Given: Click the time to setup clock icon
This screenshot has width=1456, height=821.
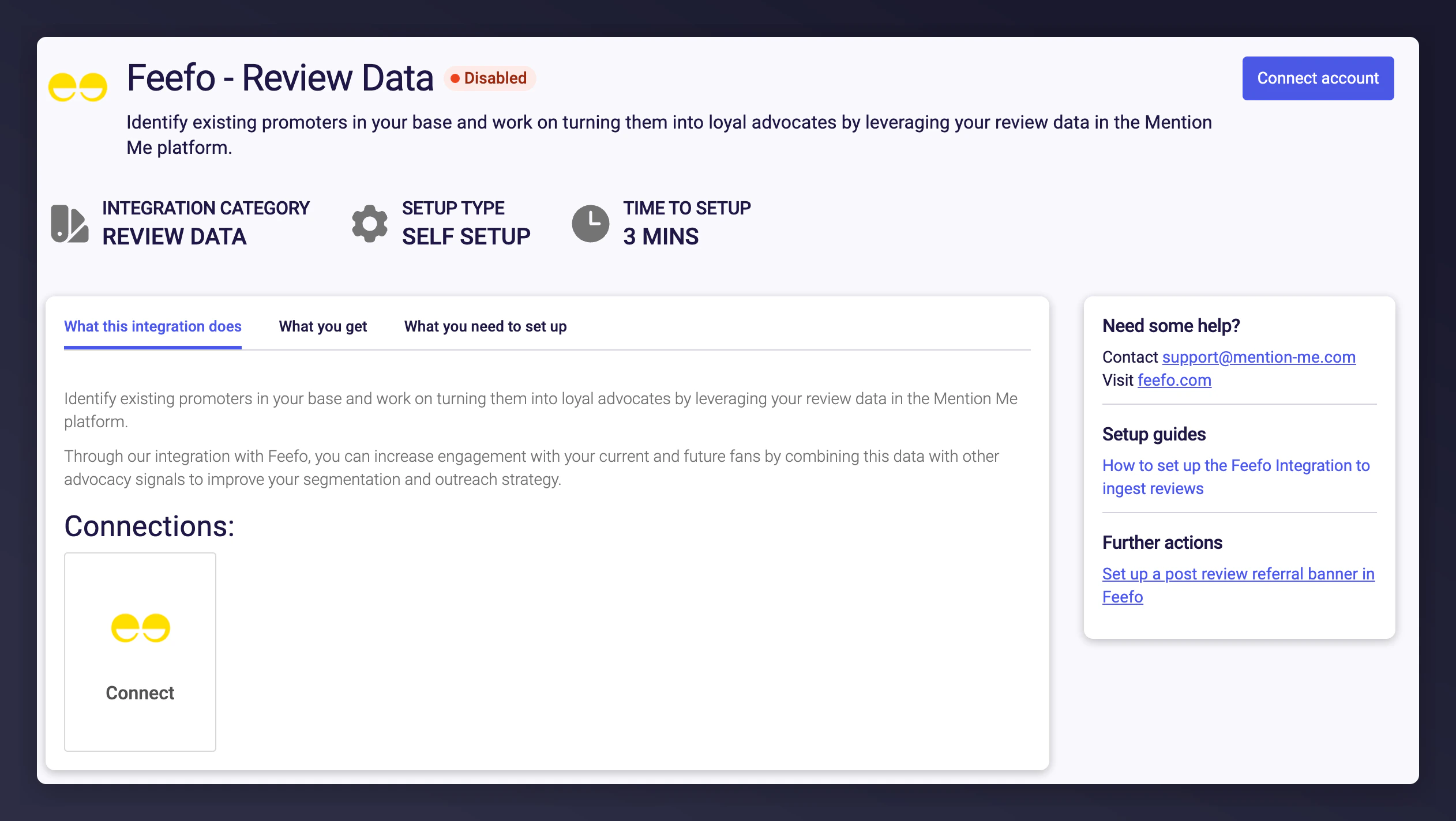Looking at the screenshot, I should (x=590, y=224).
